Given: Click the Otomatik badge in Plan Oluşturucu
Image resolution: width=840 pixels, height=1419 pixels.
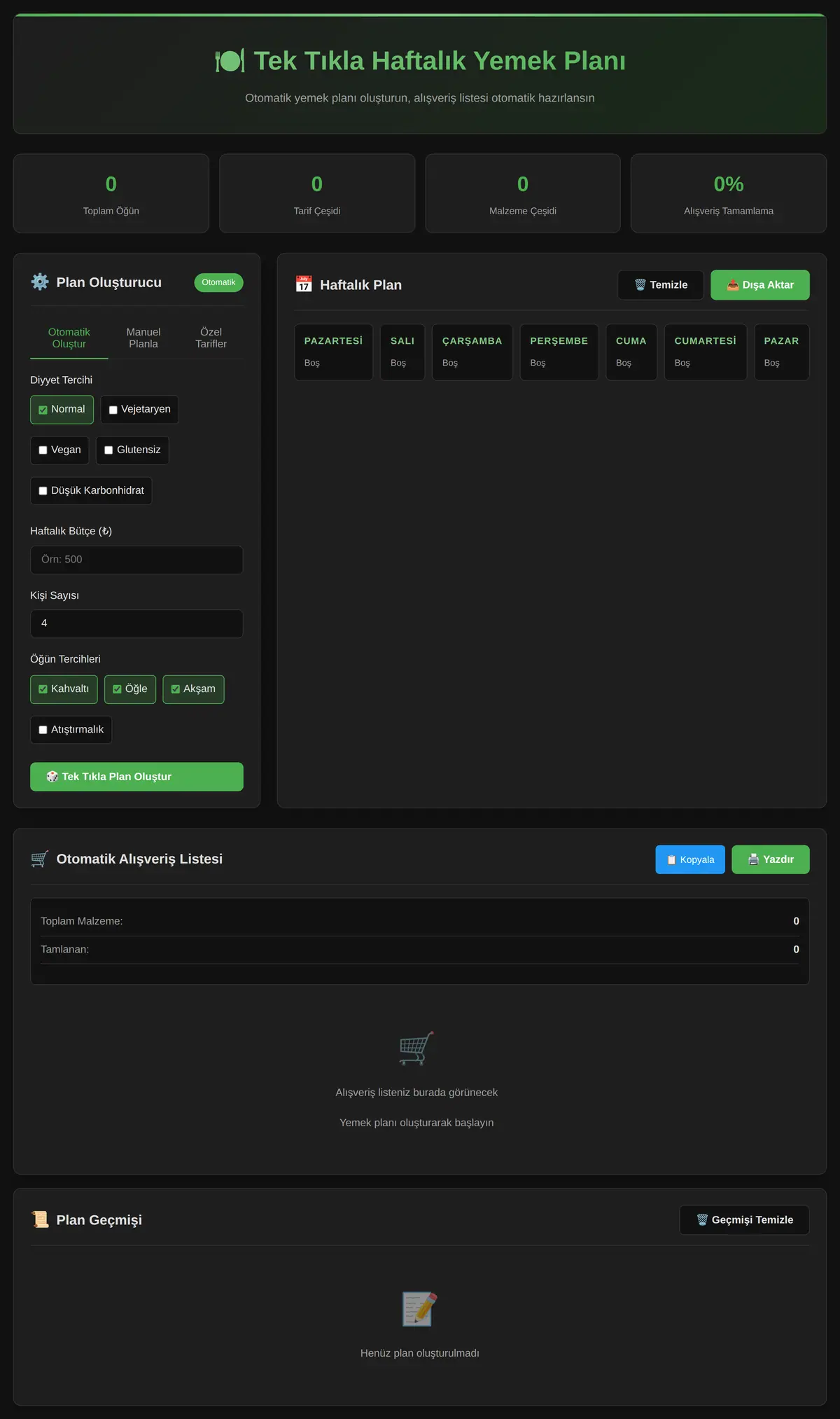Looking at the screenshot, I should (218, 282).
